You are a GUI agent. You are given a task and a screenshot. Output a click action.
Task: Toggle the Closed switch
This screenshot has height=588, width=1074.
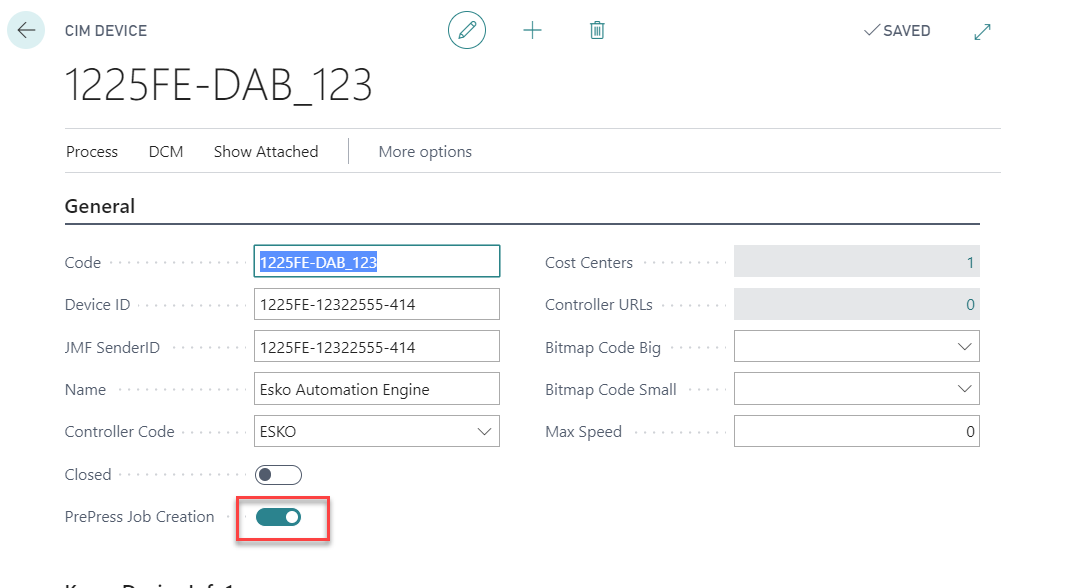tap(278, 475)
